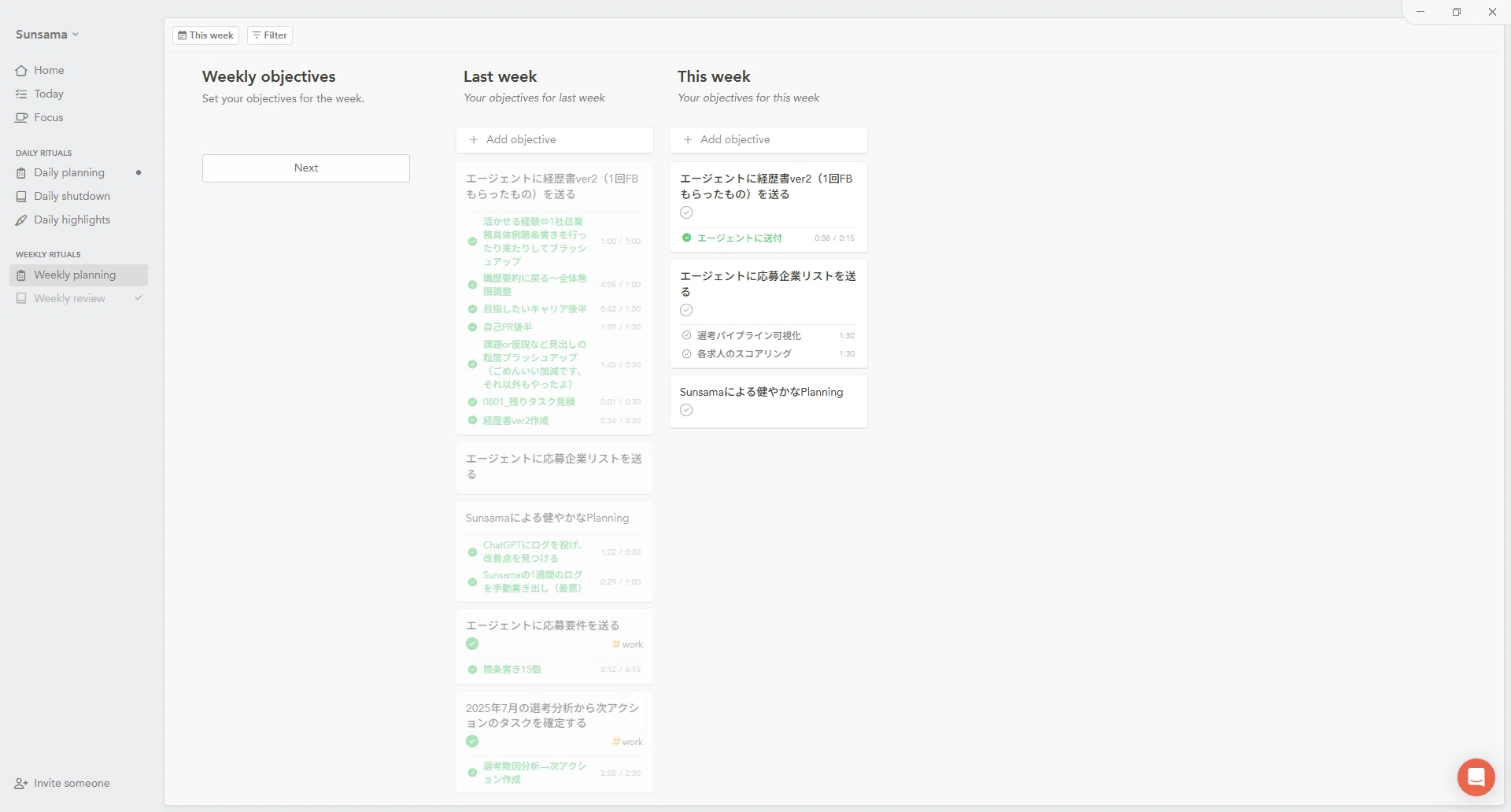This screenshot has width=1511, height=812.
Task: Click the Weekly review completed checkmark
Action: tap(139, 298)
